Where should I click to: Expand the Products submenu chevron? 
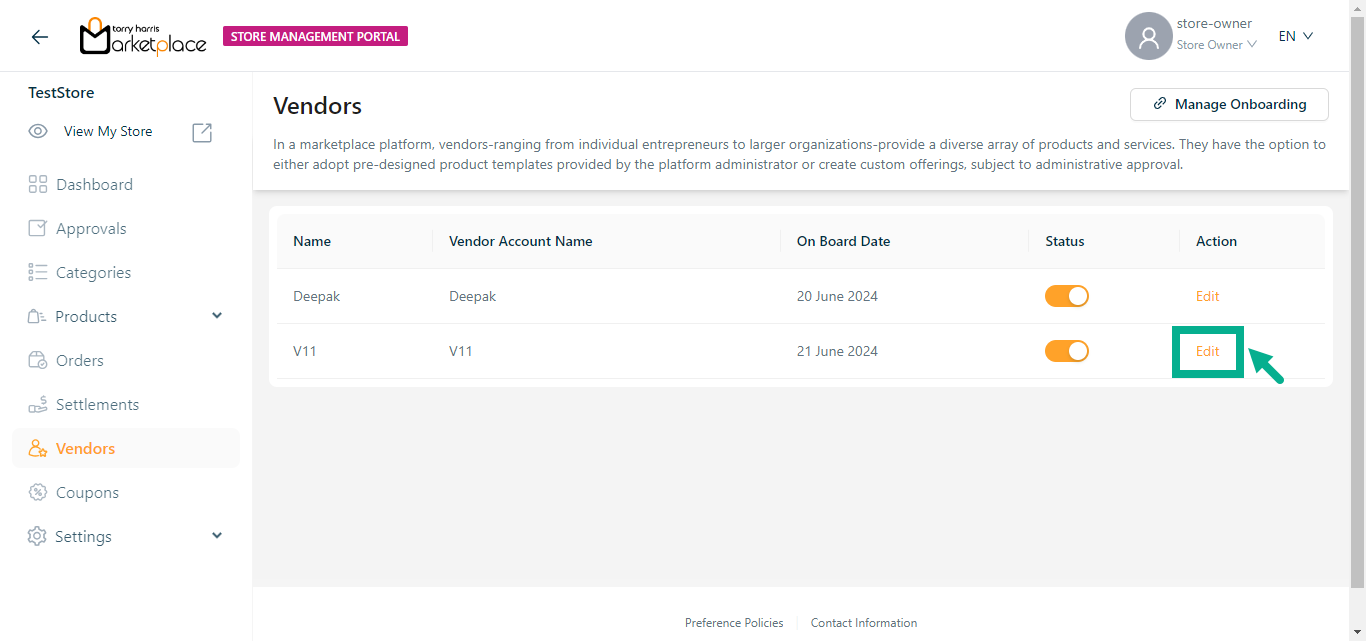pyautogui.click(x=217, y=316)
